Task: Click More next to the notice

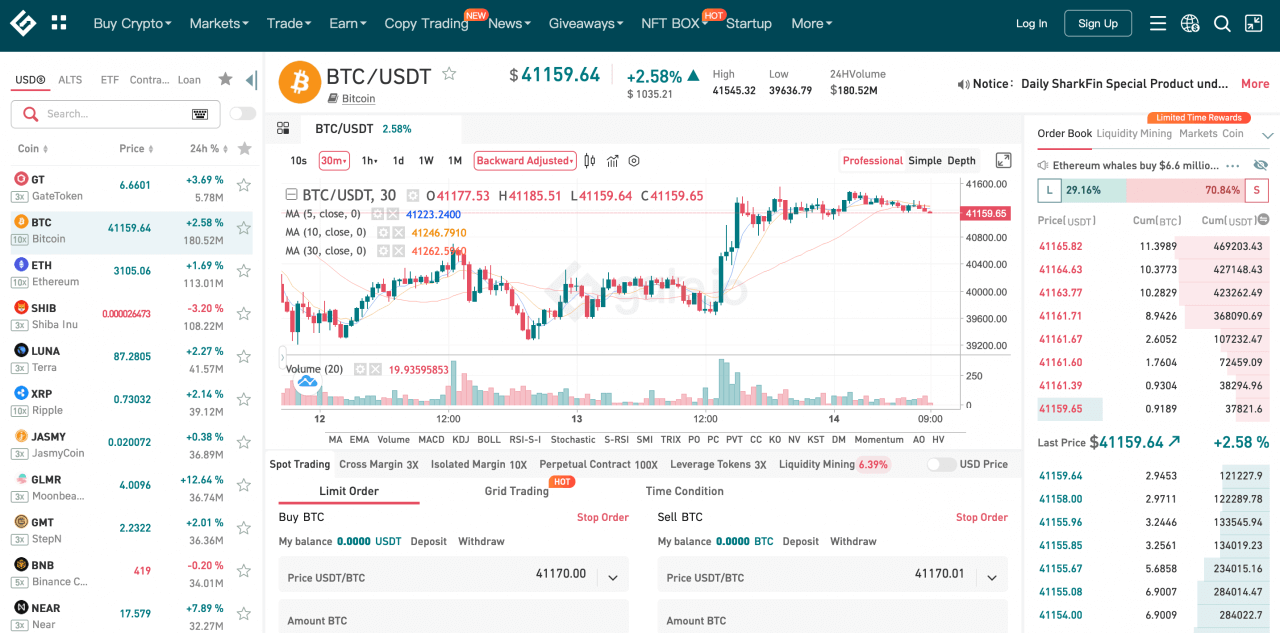Action: click(1255, 84)
